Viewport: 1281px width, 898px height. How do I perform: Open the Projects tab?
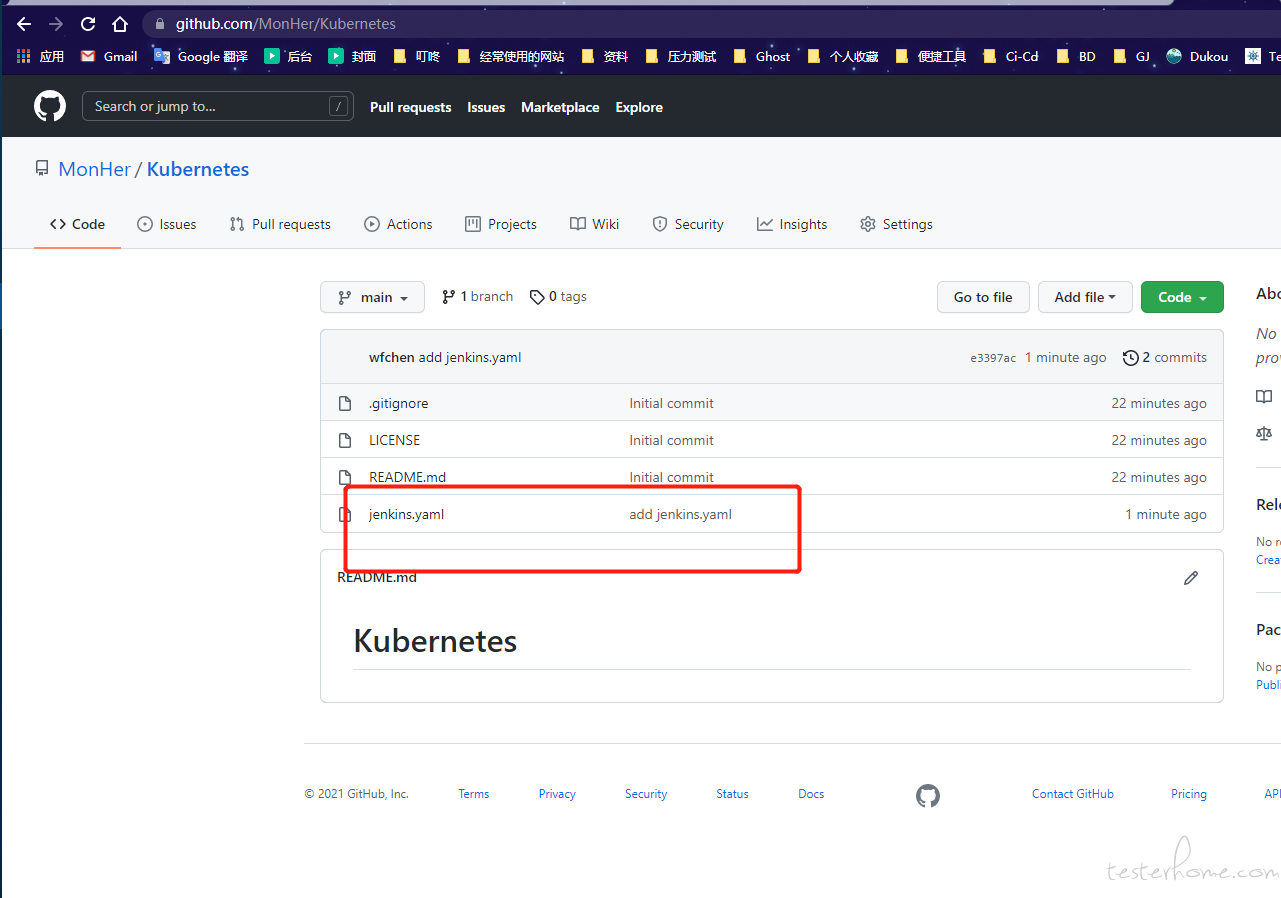(501, 224)
